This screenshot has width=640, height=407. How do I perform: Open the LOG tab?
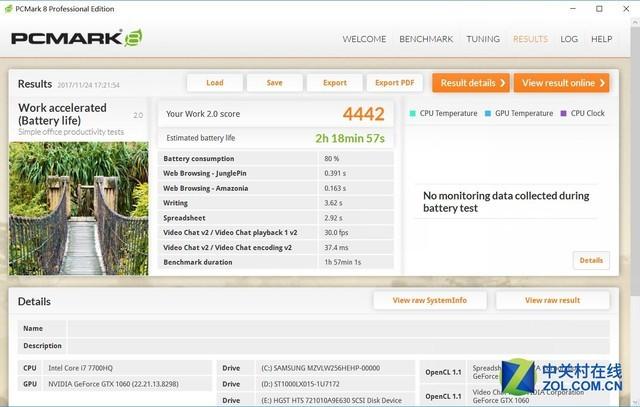[569, 39]
